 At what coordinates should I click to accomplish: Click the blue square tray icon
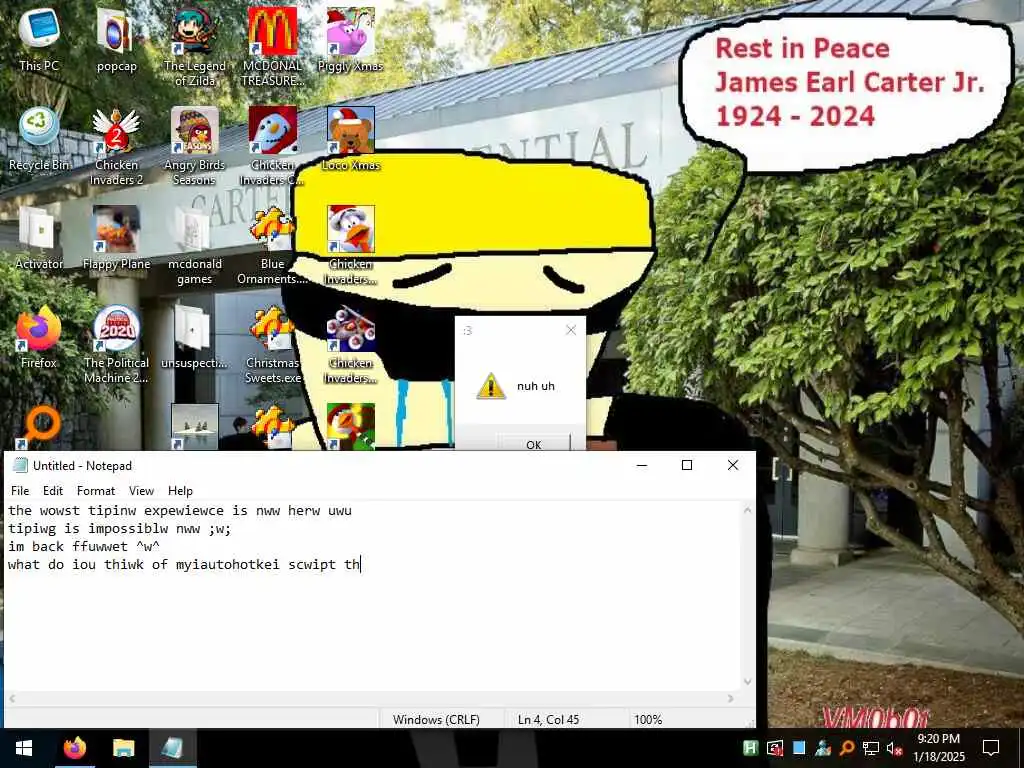tap(799, 748)
